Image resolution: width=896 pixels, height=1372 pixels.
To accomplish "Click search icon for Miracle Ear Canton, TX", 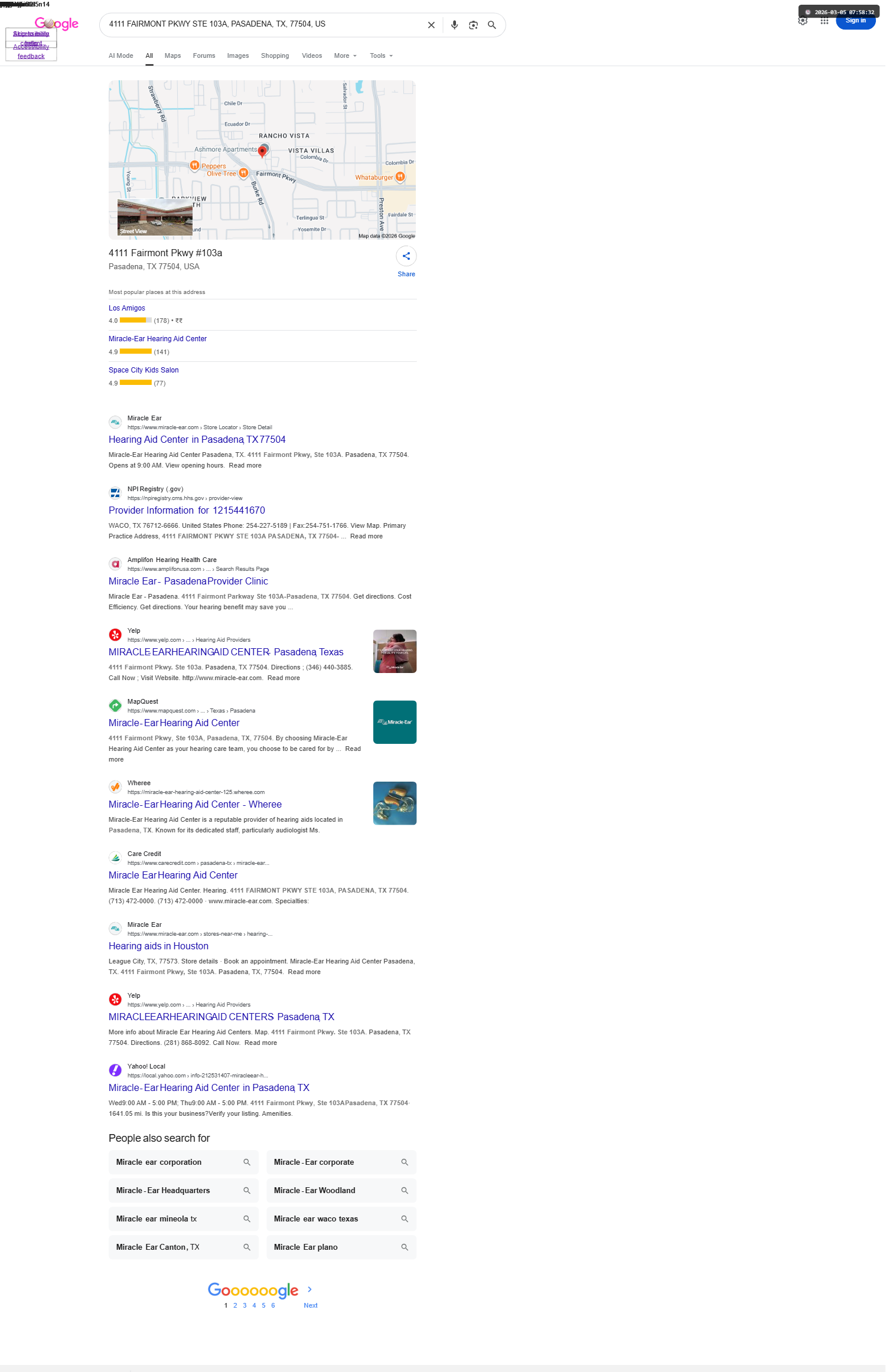I will [247, 1247].
